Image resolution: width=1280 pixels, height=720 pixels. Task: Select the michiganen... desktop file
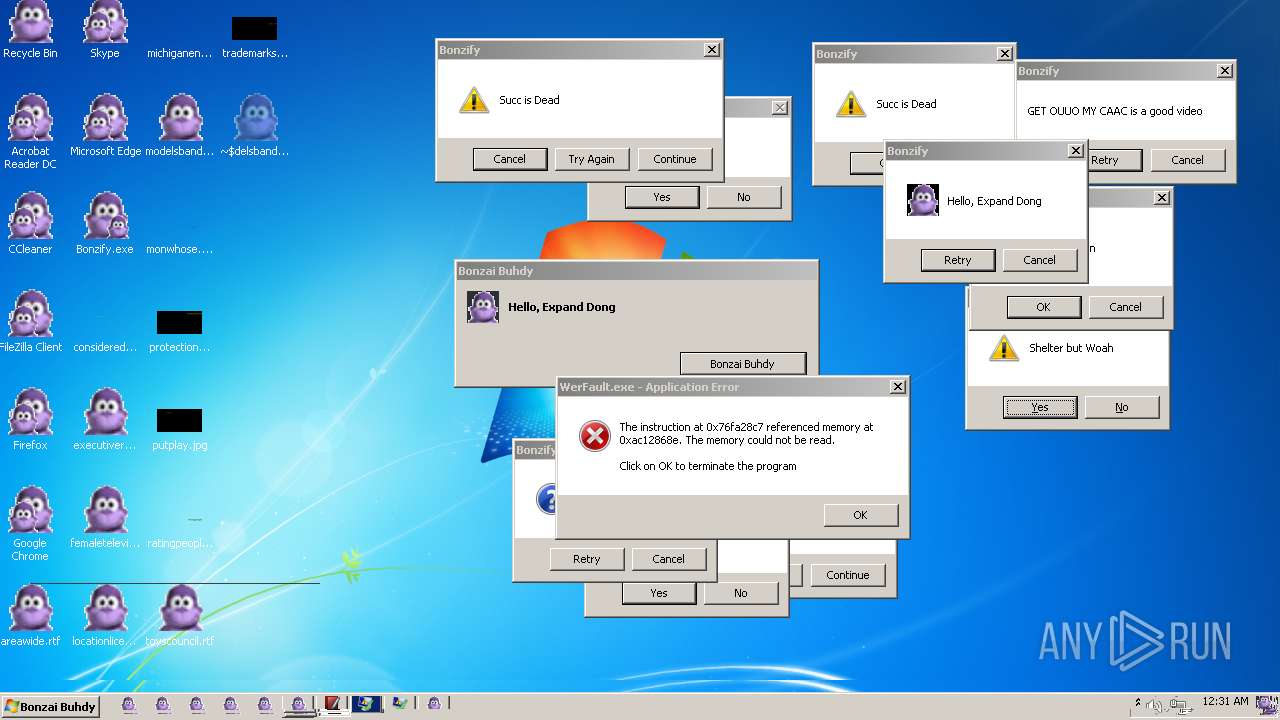tap(180, 53)
